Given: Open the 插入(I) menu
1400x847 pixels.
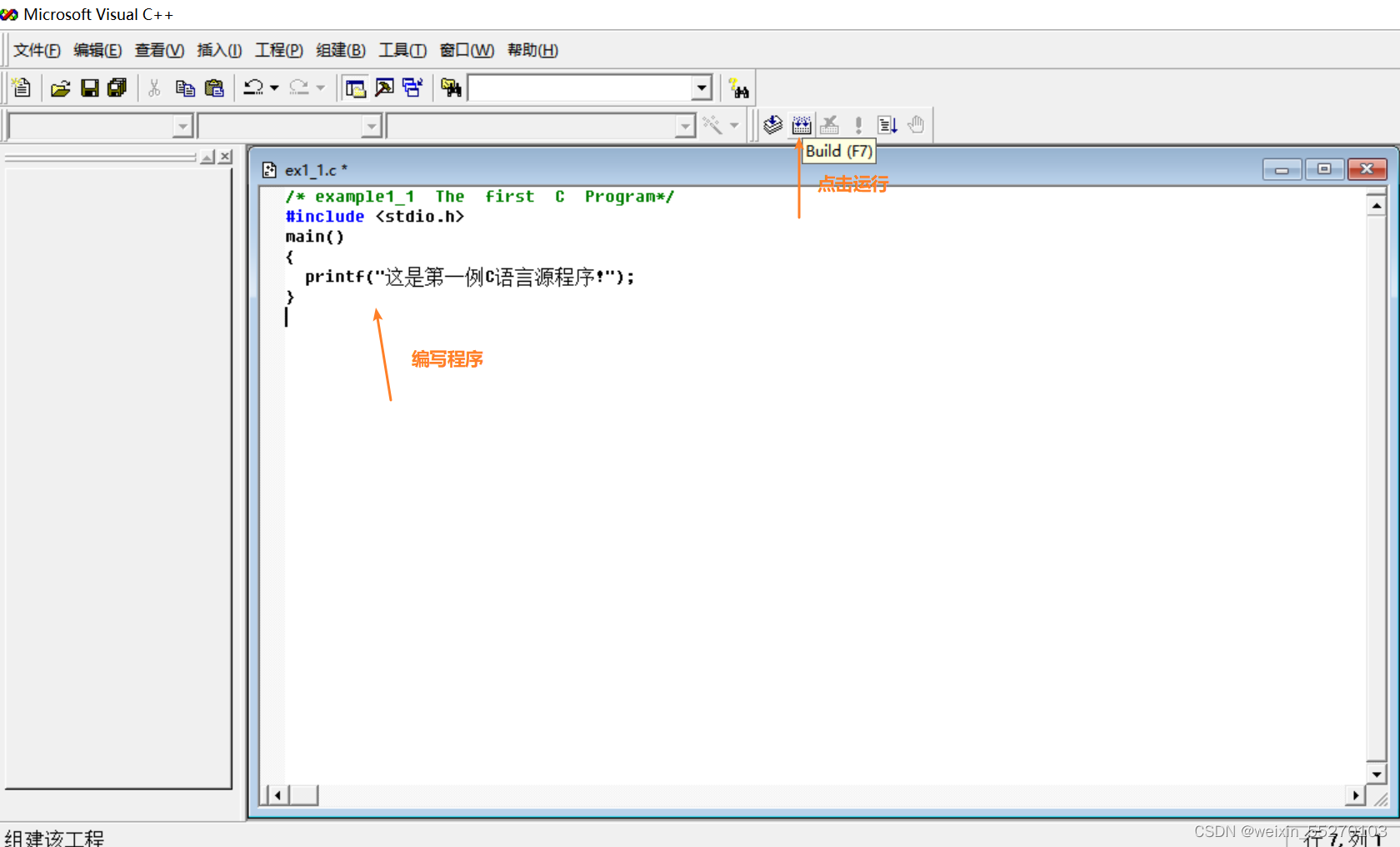Looking at the screenshot, I should click(219, 50).
